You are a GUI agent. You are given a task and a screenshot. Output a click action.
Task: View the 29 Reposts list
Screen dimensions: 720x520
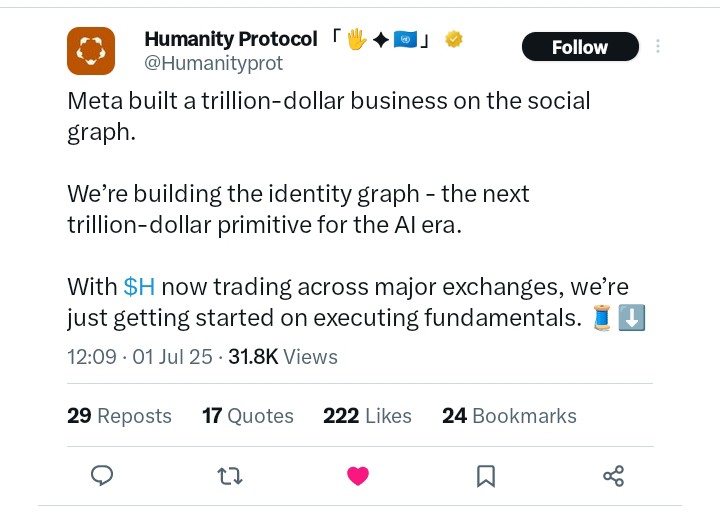point(119,416)
